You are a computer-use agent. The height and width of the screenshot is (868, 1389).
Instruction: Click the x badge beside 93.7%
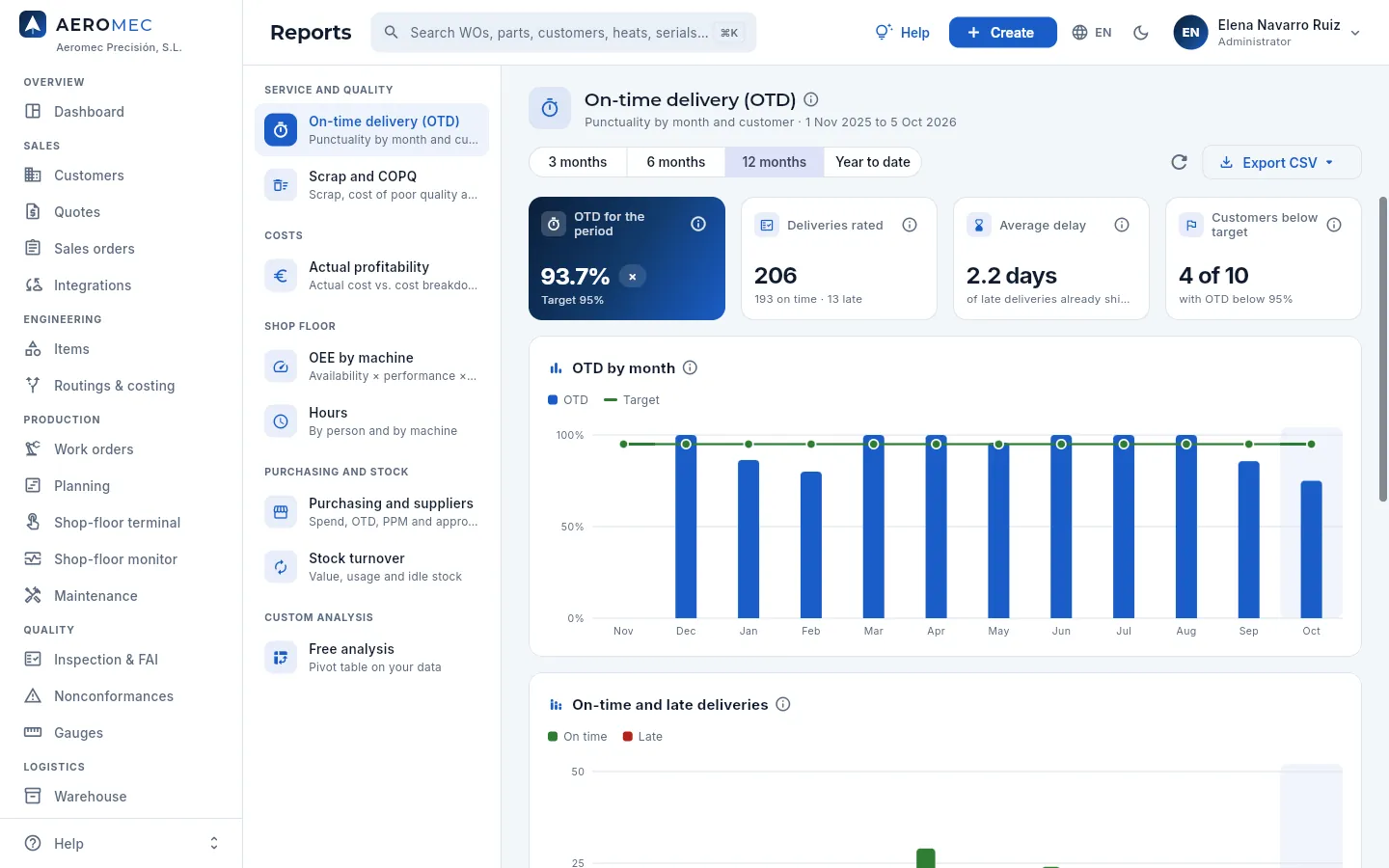point(633,277)
